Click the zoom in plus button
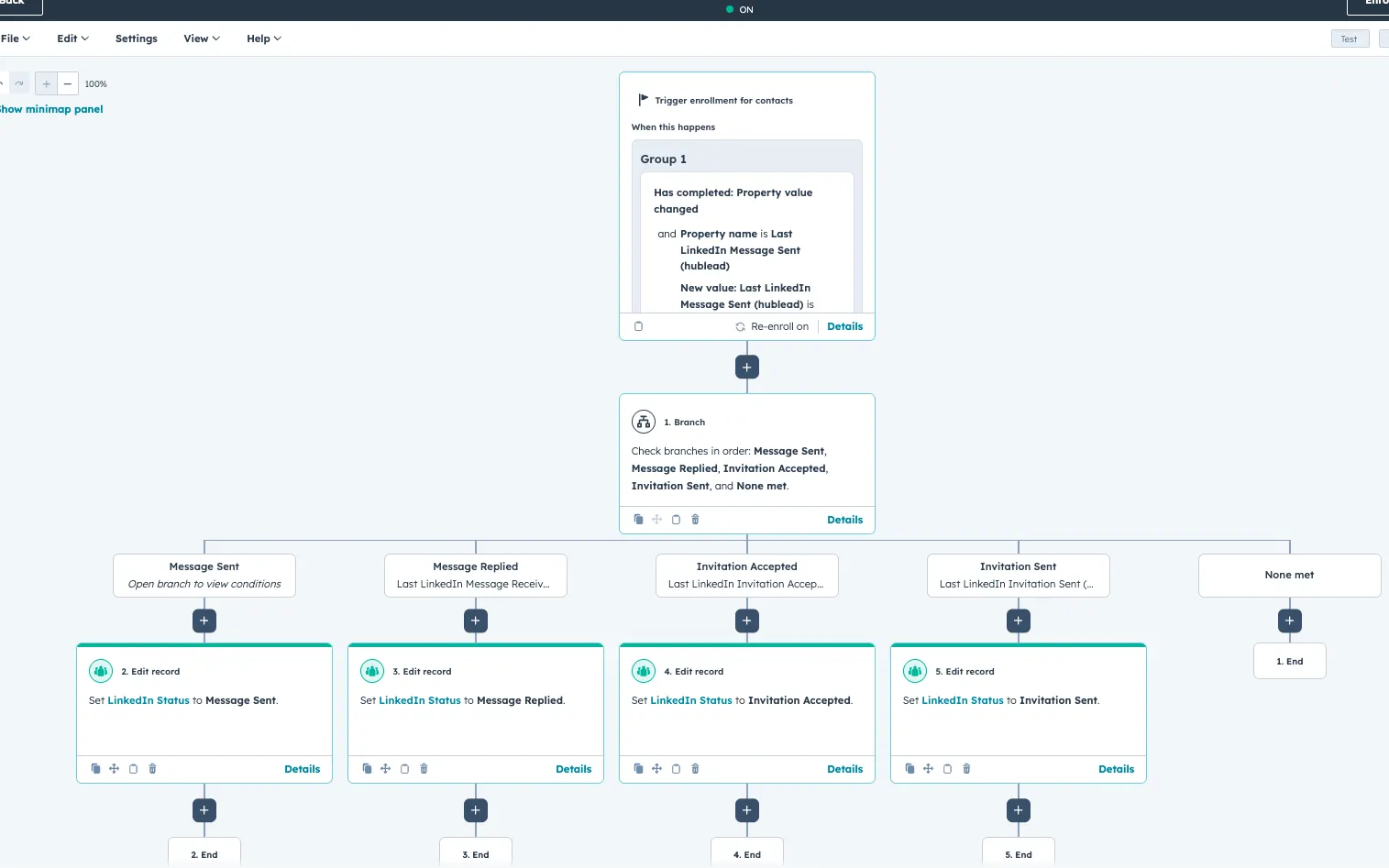Screen dimensions: 1389x868 [x=46, y=83]
